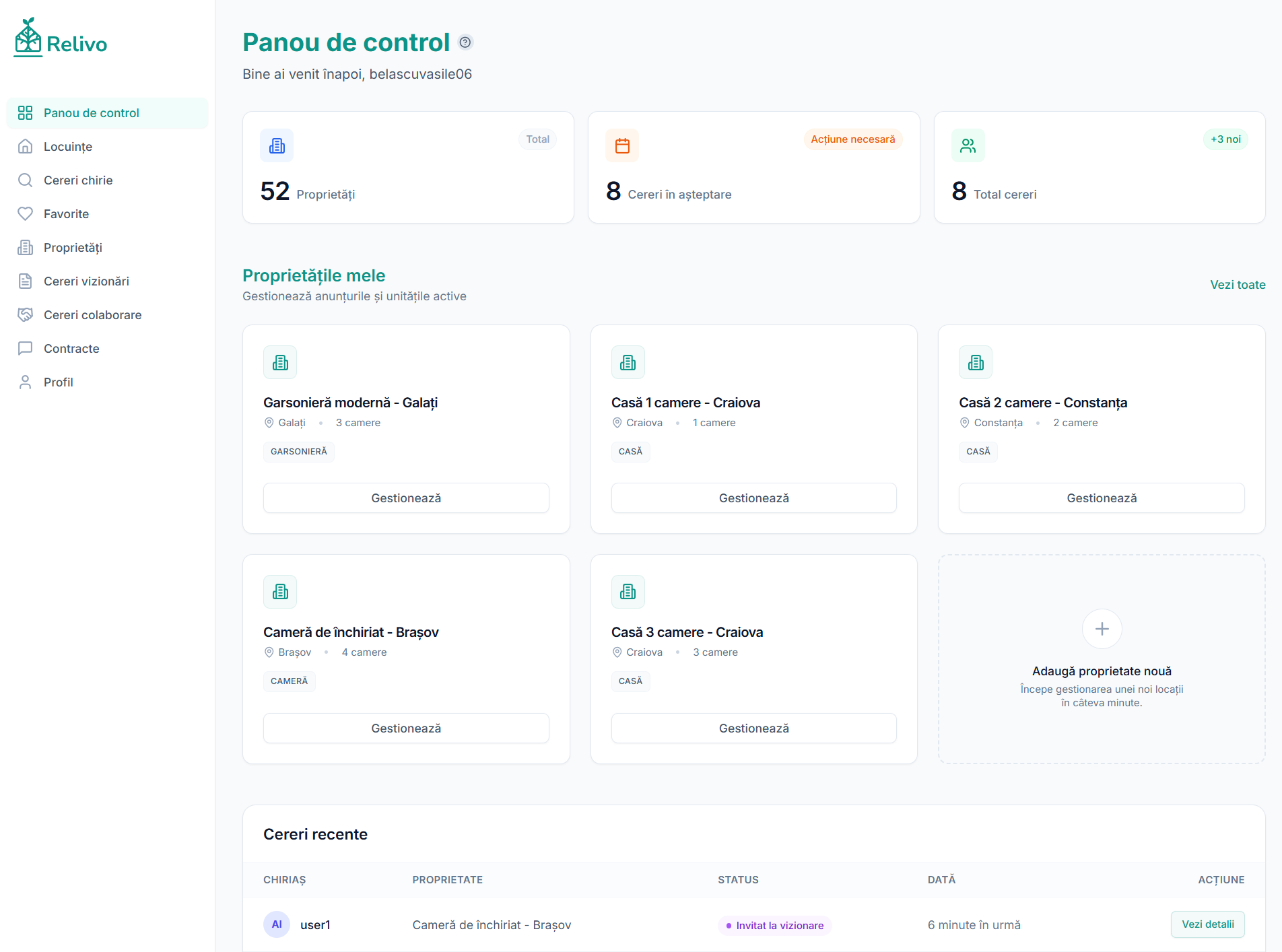The height and width of the screenshot is (952, 1282).
Task: Select Contracte from the sidebar menu
Action: pyautogui.click(x=70, y=348)
